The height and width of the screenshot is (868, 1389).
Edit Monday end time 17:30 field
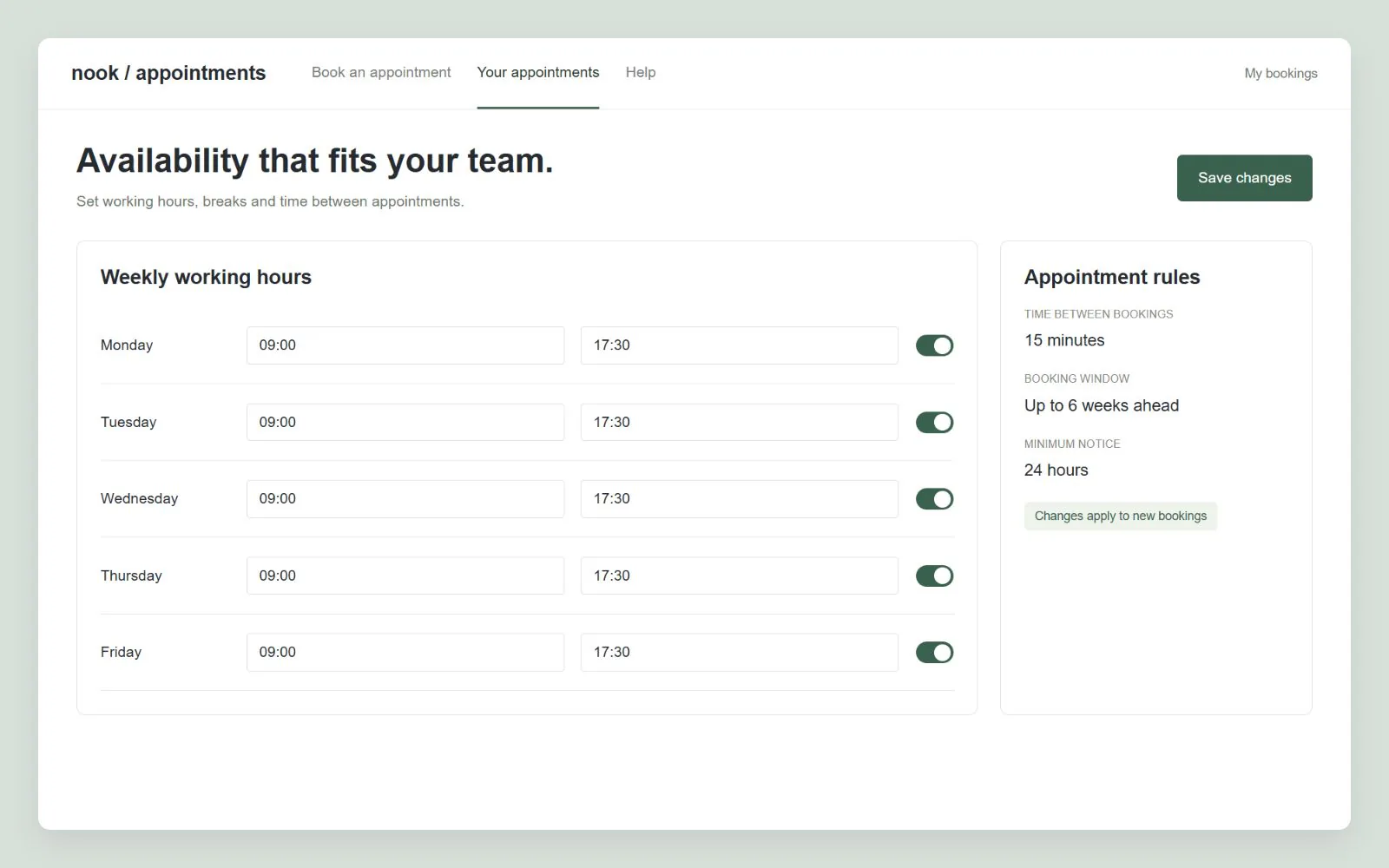click(740, 345)
